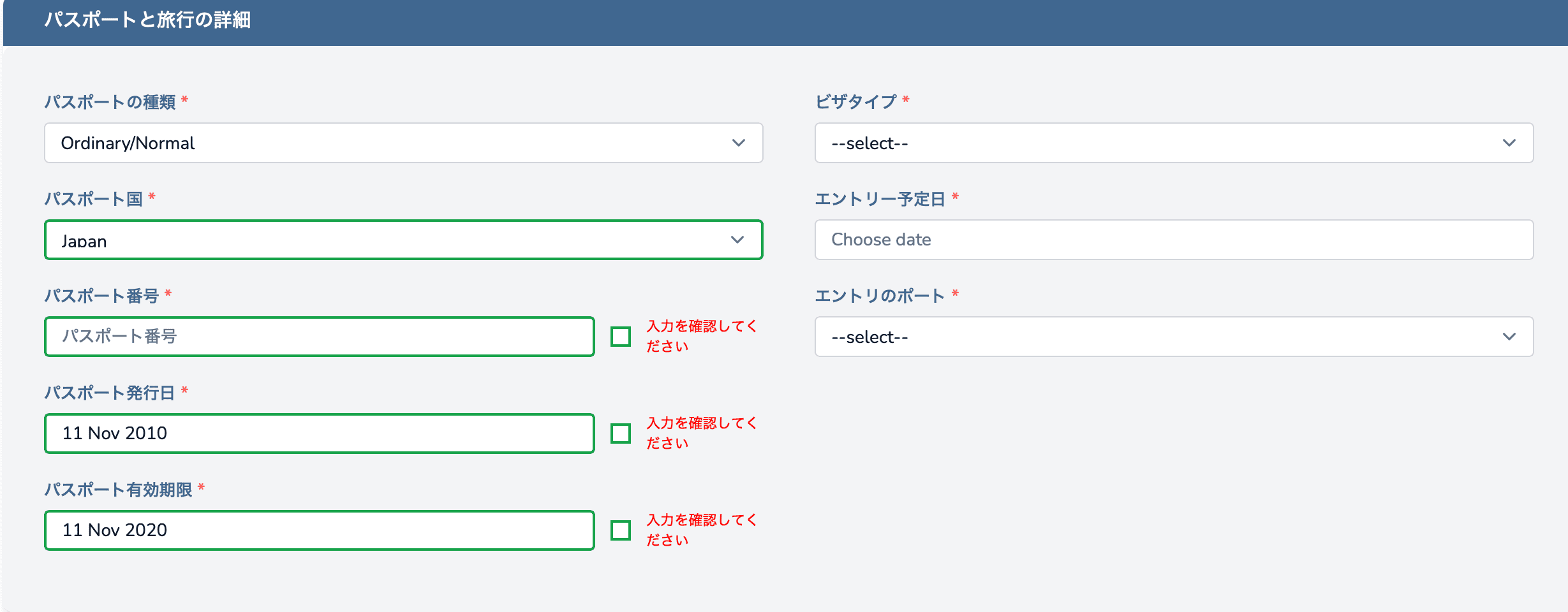1568x612 pixels.
Task: Click 入力を確認してください text beside issue date
Action: [700, 433]
